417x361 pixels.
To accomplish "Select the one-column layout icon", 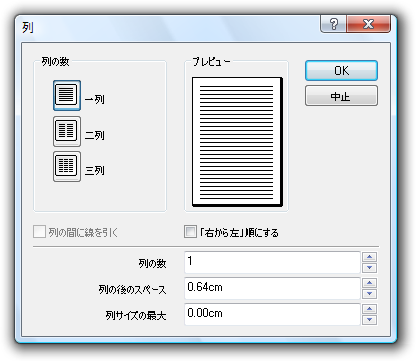I will tap(67, 95).
